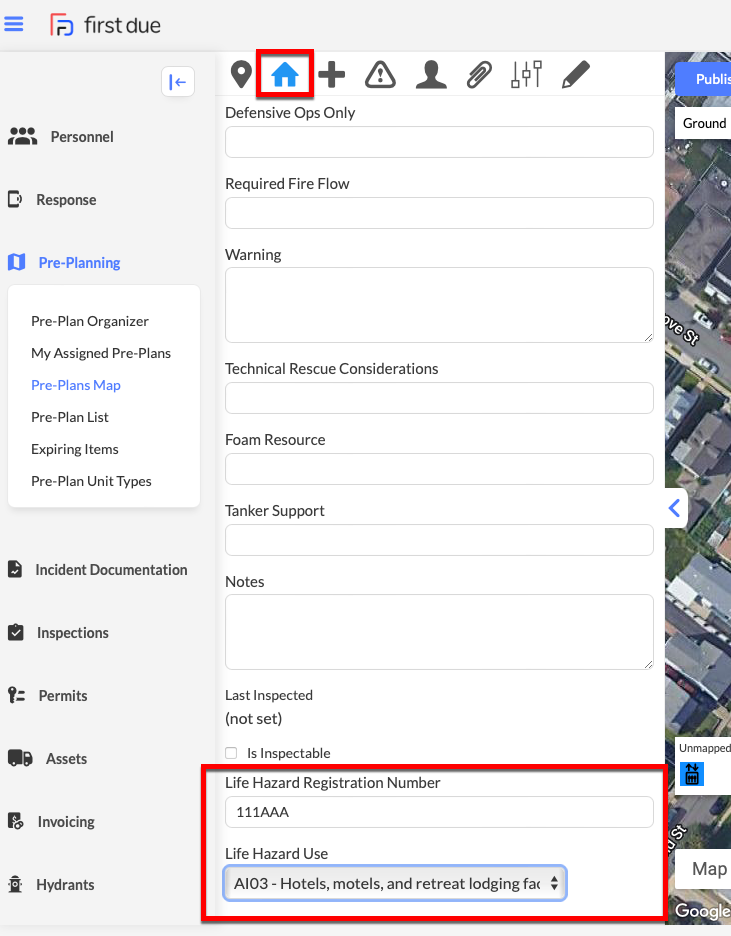
Task: Open the attachments paperclip tab
Action: tap(479, 75)
